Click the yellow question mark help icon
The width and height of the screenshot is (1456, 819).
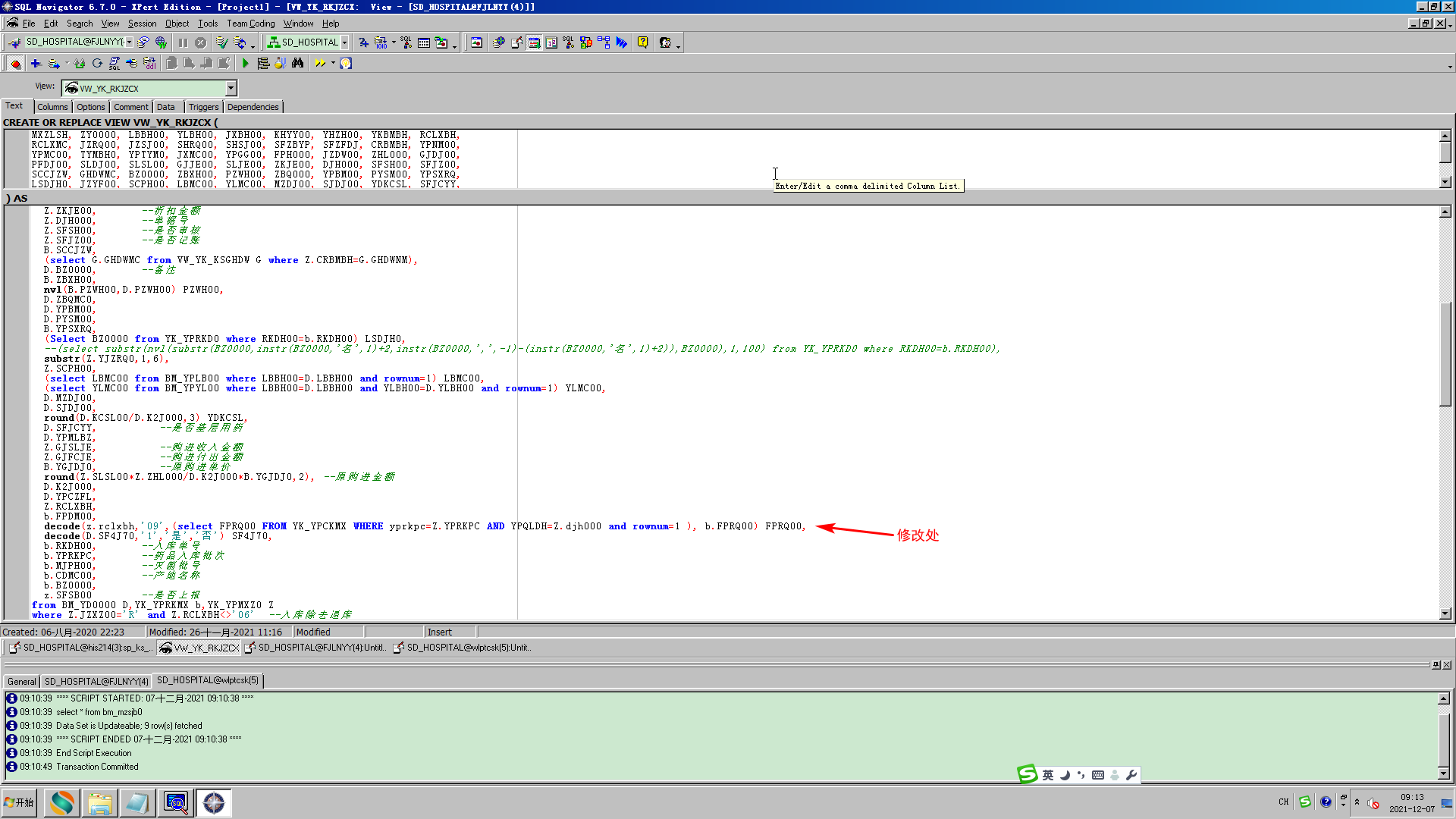pyautogui.click(x=642, y=42)
